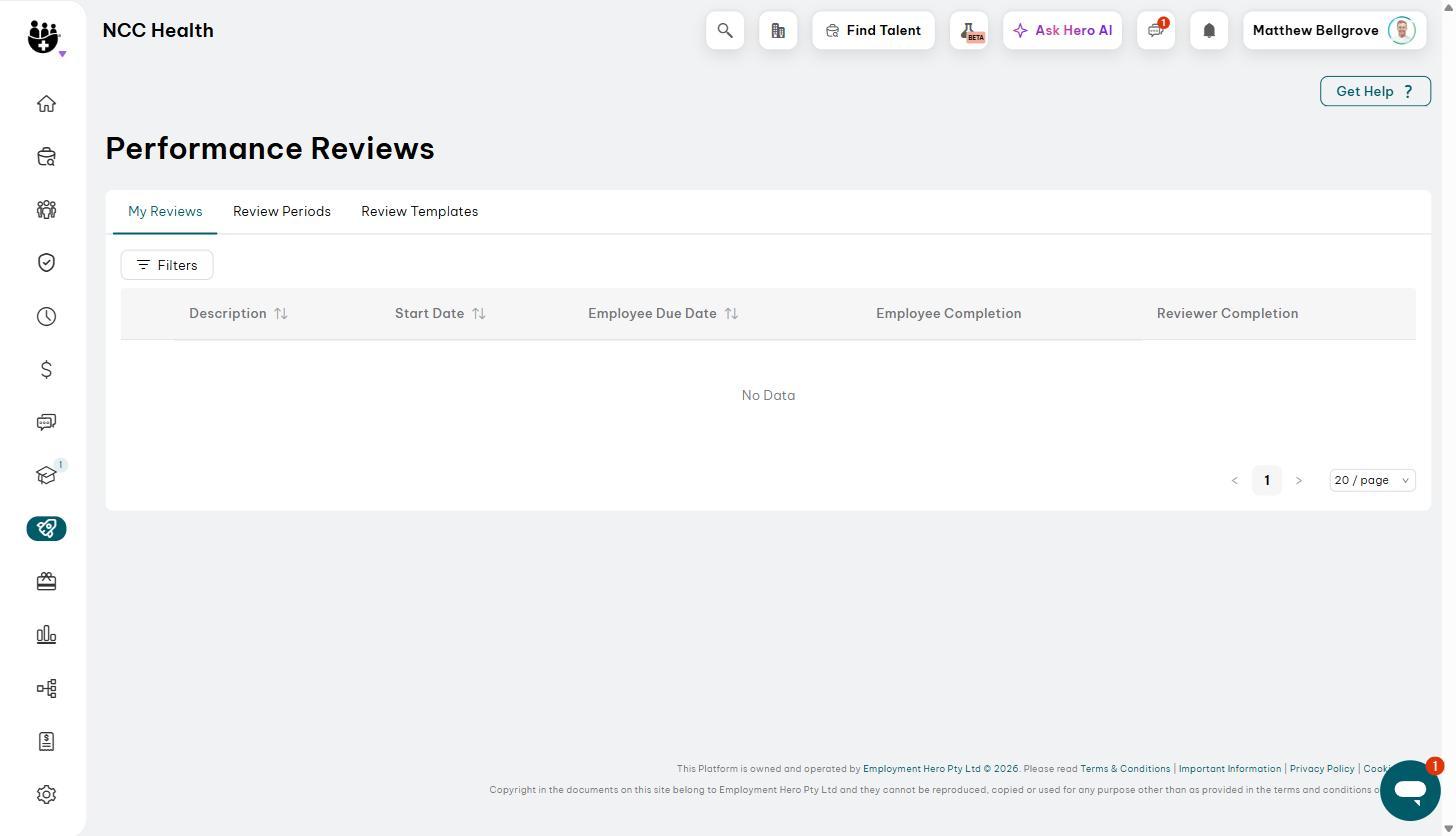This screenshot has width=1456, height=836.
Task: Click the Find Talent button
Action: pos(873,31)
